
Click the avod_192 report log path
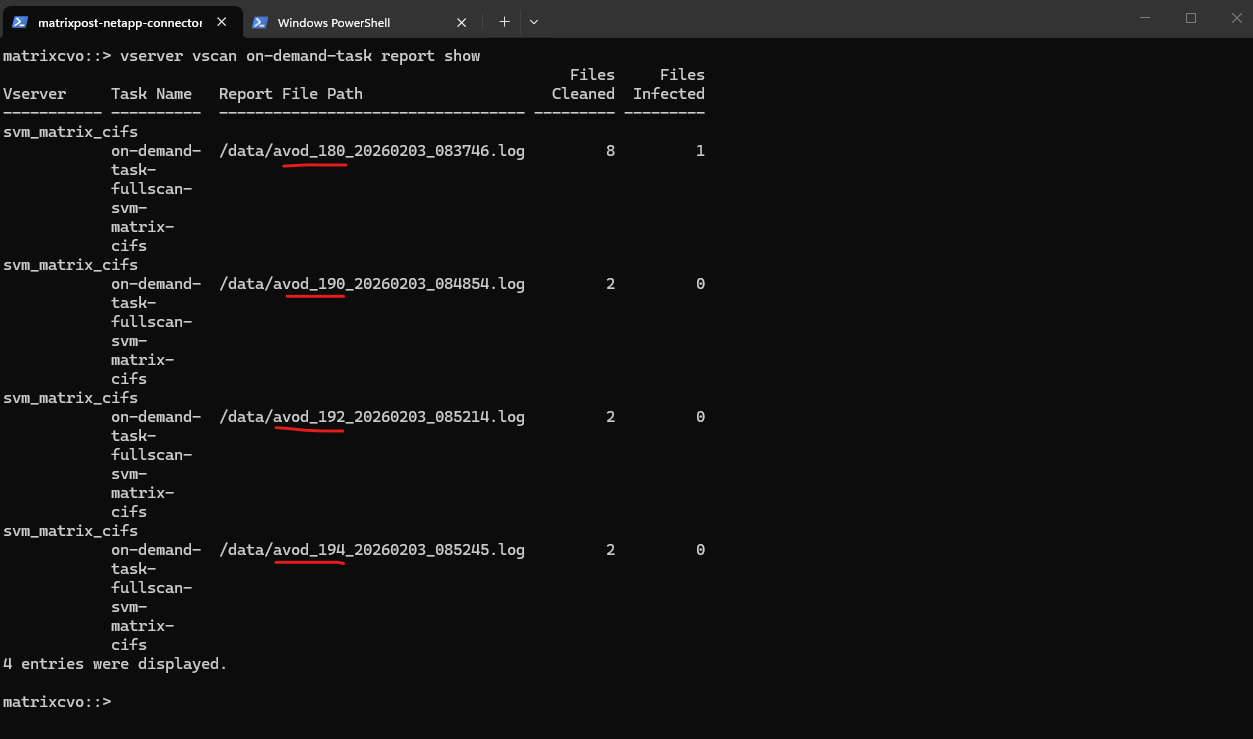click(371, 417)
